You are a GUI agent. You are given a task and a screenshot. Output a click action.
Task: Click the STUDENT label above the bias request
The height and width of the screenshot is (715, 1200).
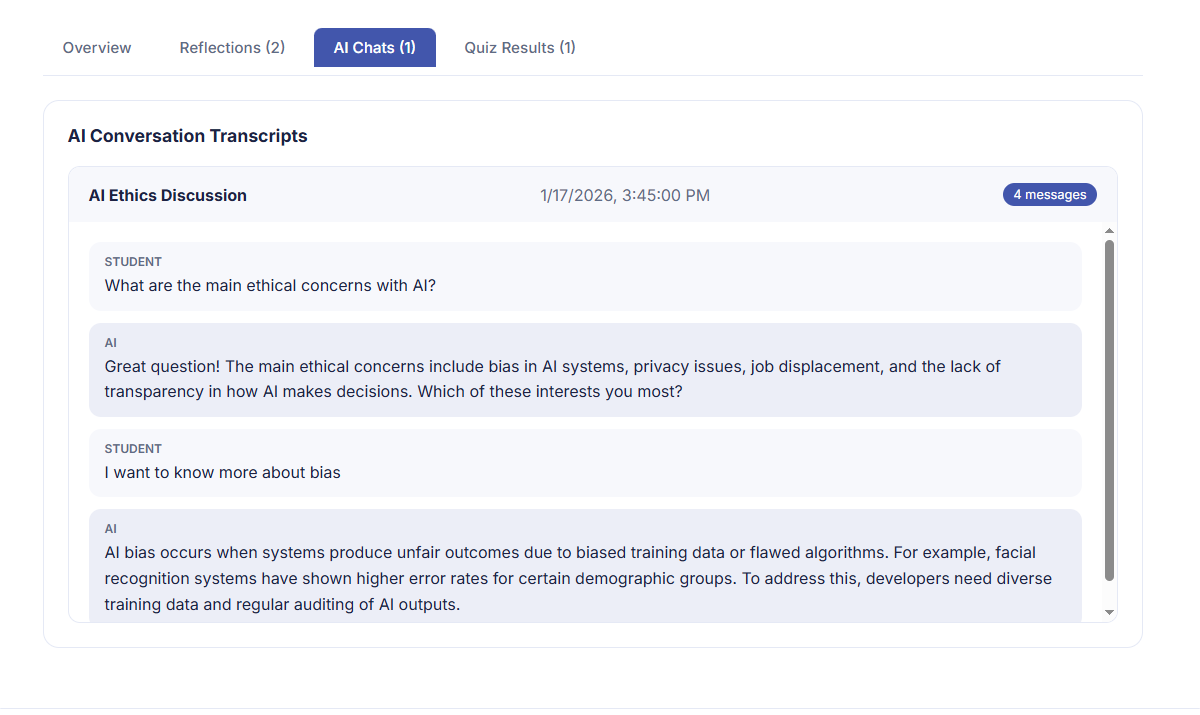click(x=133, y=449)
